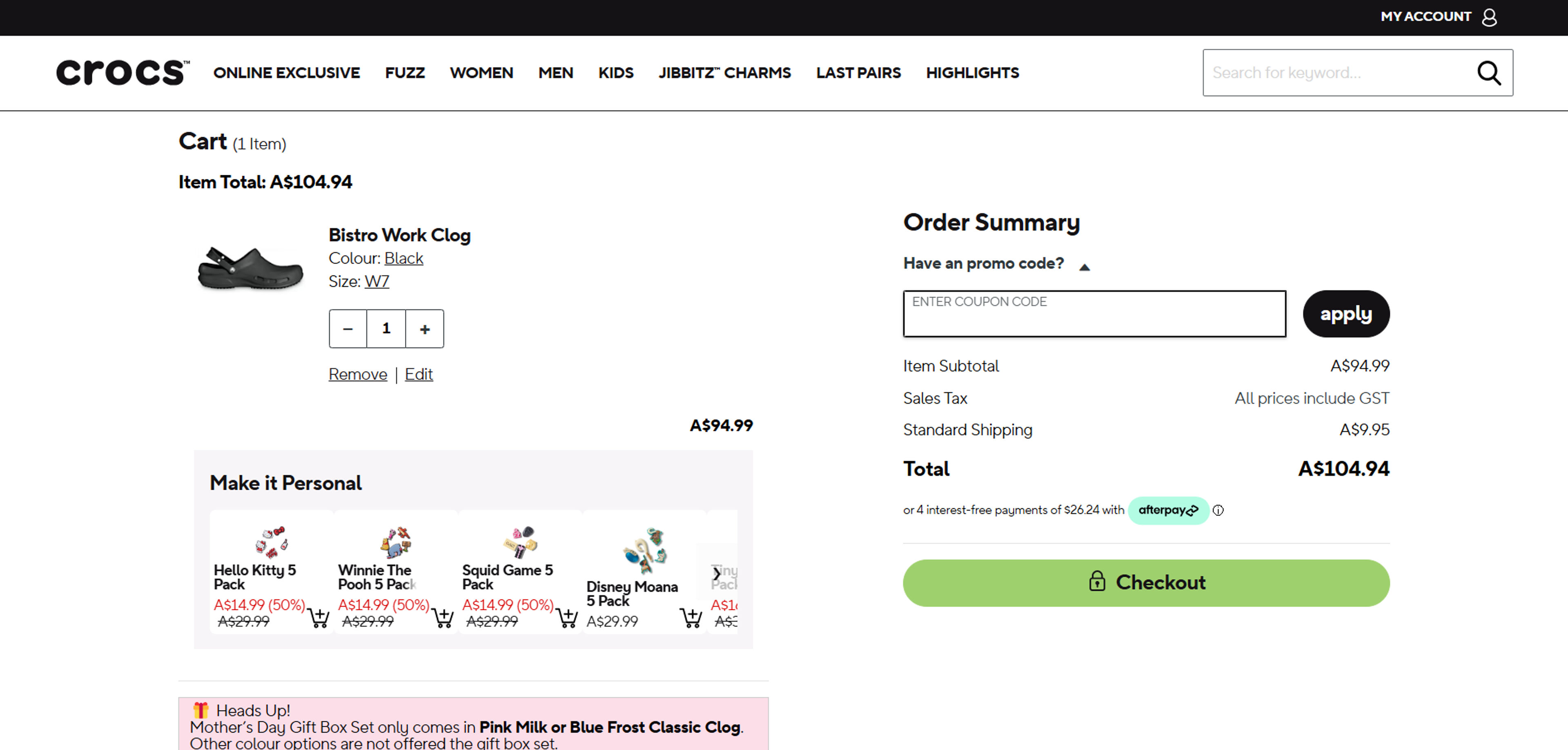Open the Fuzz menu
Viewport: 1568px width, 750px height.
[405, 73]
